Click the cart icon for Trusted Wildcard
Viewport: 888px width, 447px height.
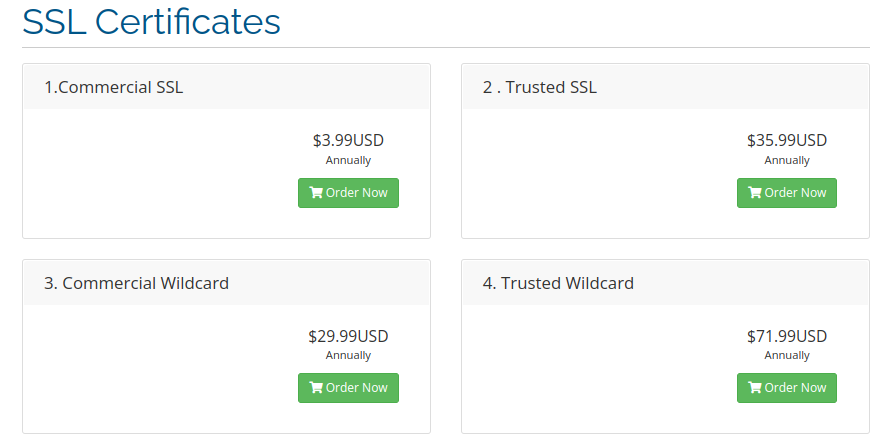[755, 388]
